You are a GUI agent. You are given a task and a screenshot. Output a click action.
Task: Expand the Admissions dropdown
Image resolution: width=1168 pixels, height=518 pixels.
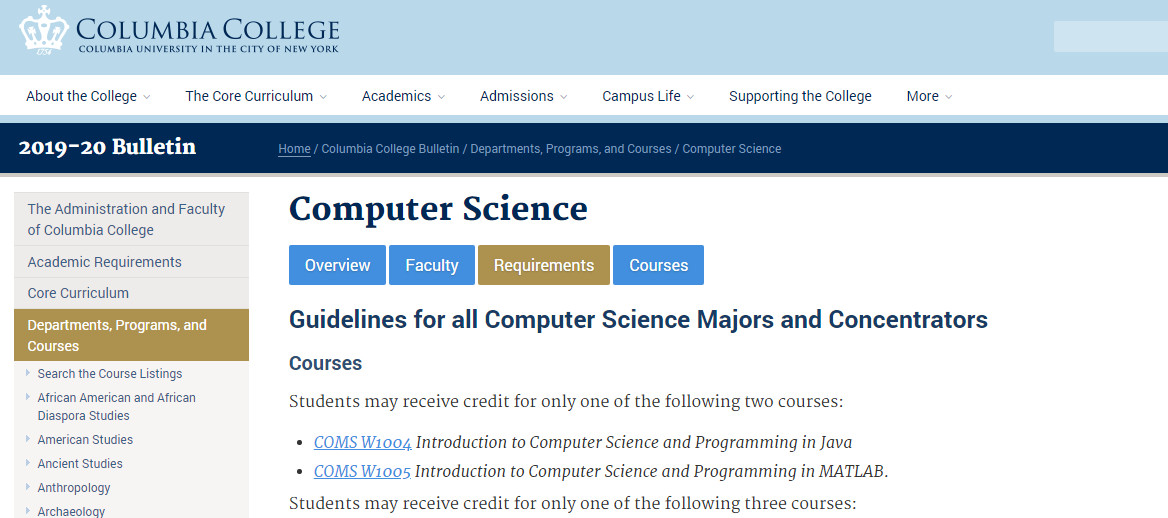click(x=523, y=96)
